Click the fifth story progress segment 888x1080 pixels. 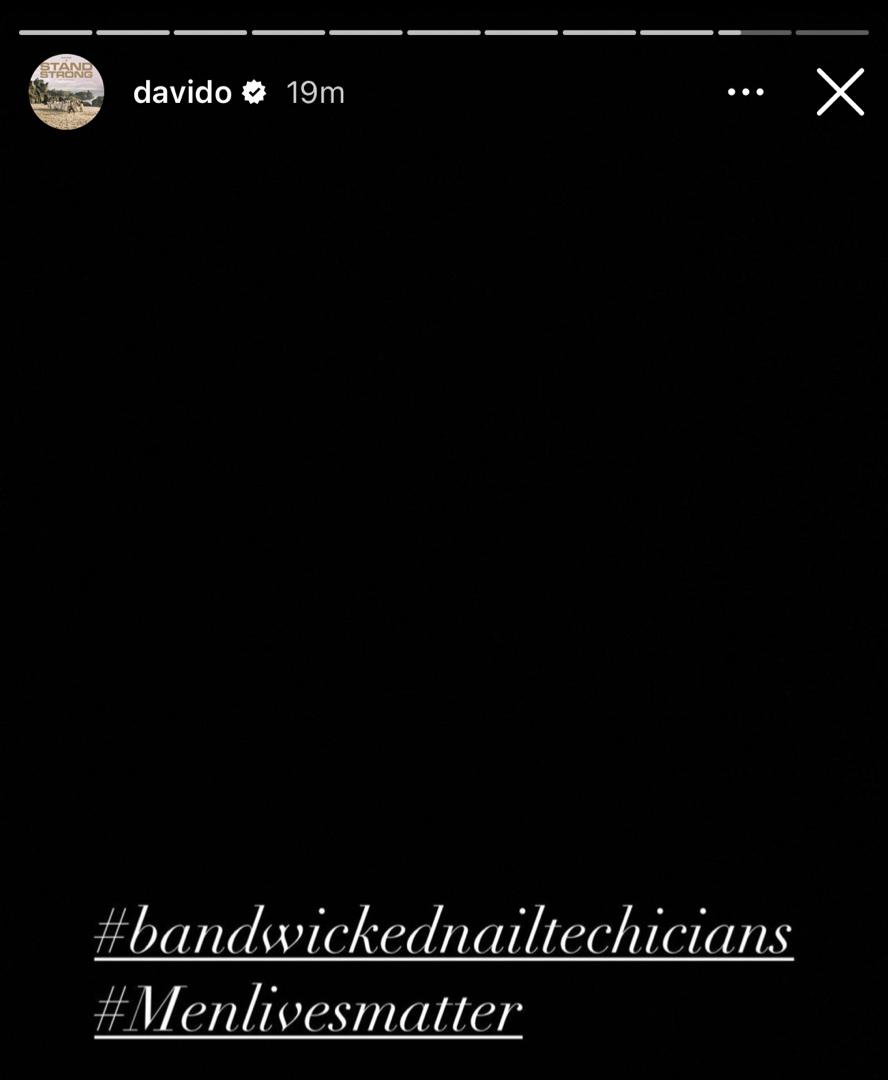tap(366, 32)
